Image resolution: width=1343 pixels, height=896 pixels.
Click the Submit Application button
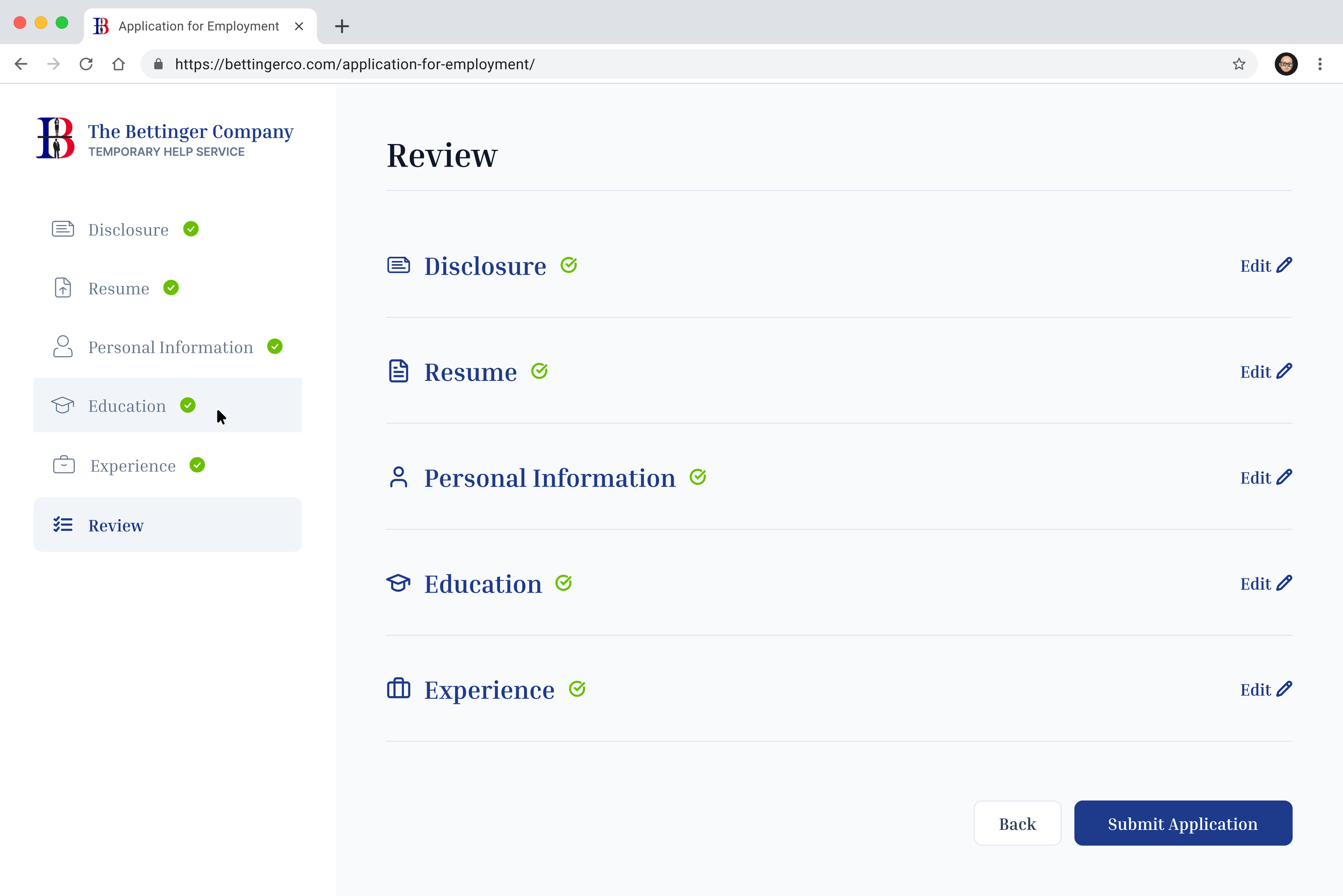point(1183,823)
